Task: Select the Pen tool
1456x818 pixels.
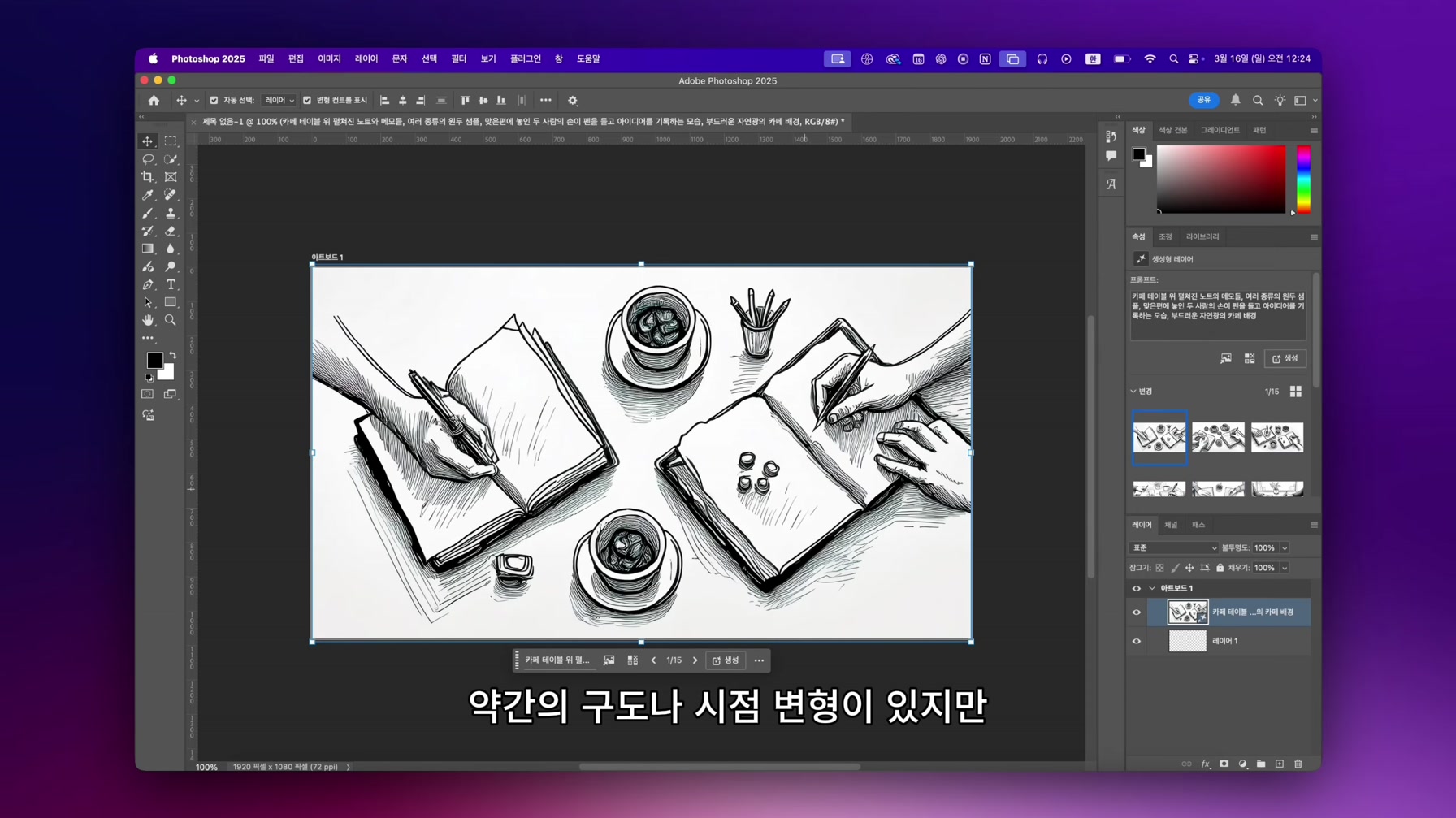Action: click(148, 284)
